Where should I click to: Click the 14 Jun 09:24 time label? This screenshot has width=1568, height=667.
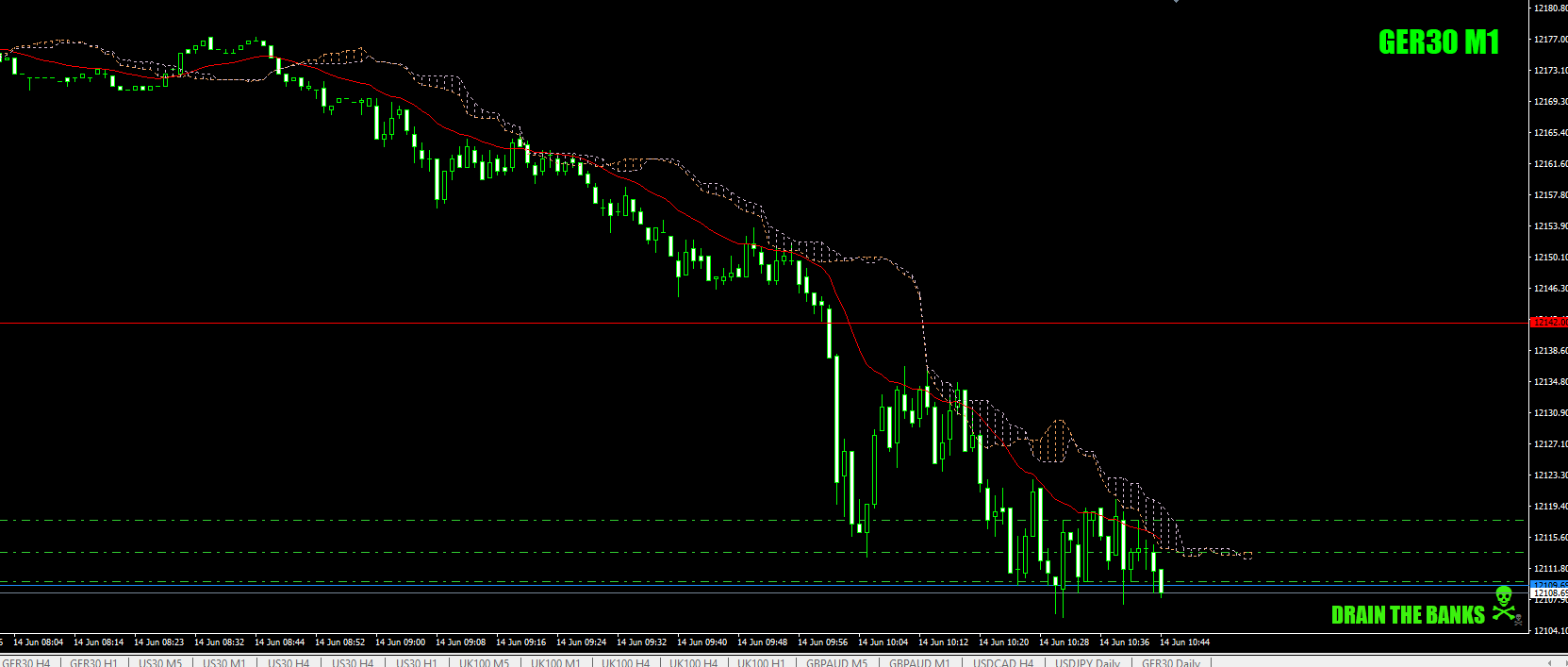[582, 642]
